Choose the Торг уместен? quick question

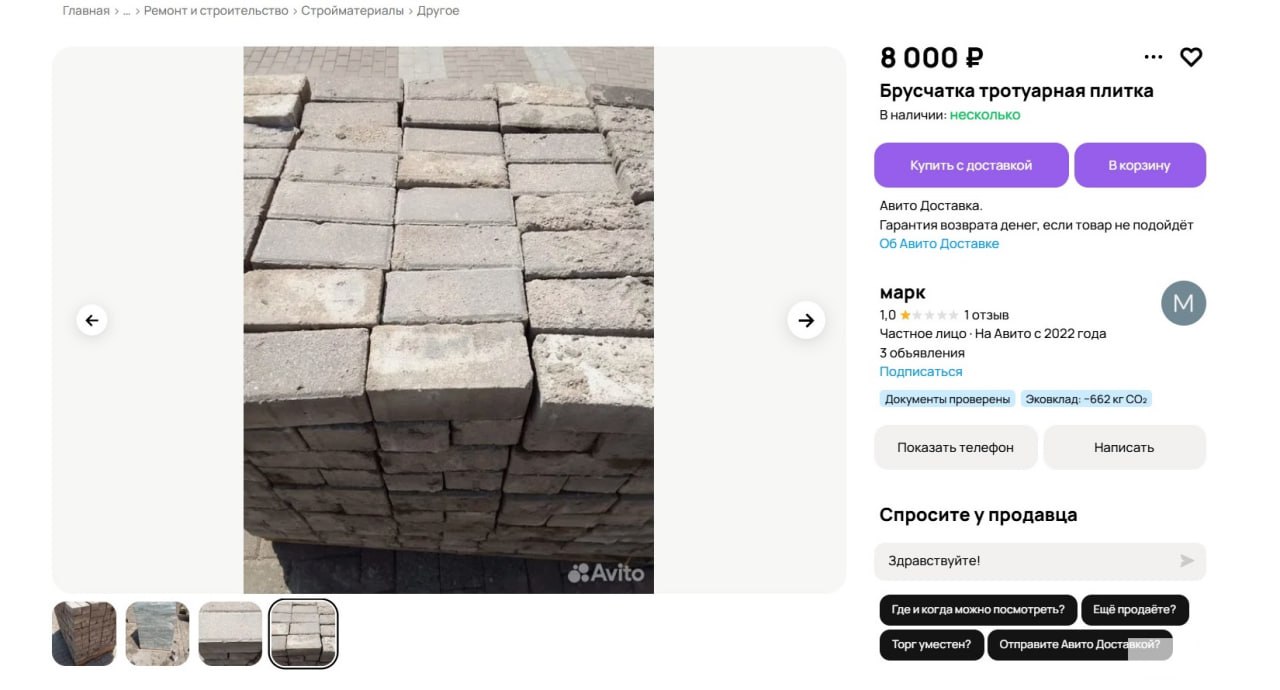[x=931, y=645]
